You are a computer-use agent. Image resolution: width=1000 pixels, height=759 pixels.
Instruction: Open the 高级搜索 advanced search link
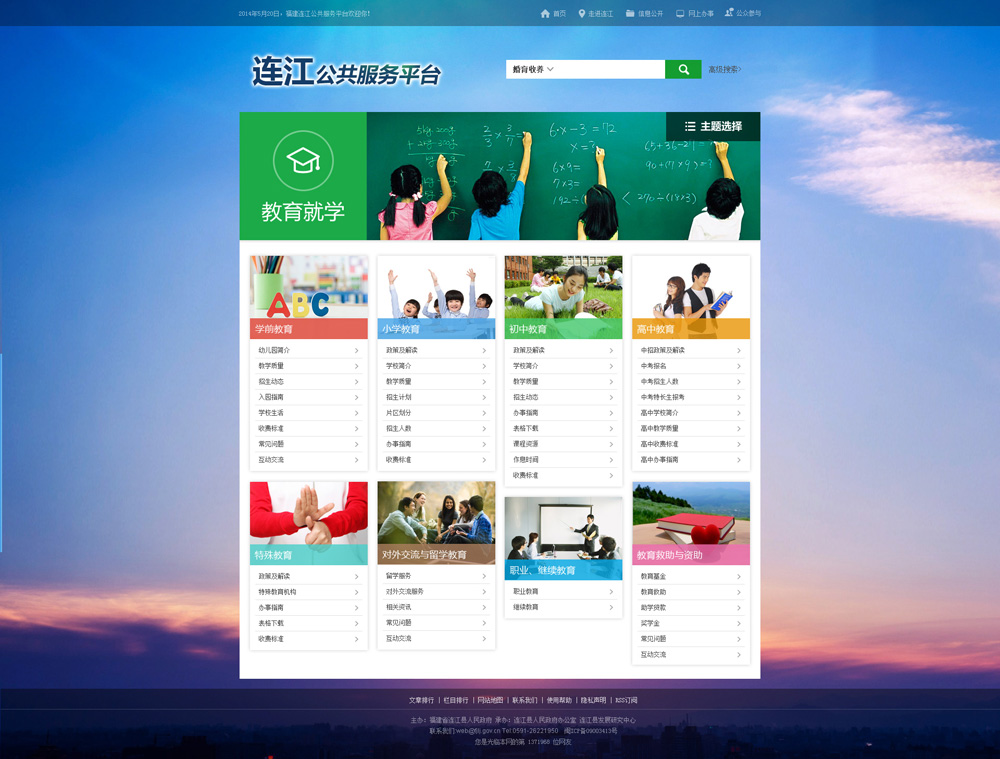tap(725, 70)
